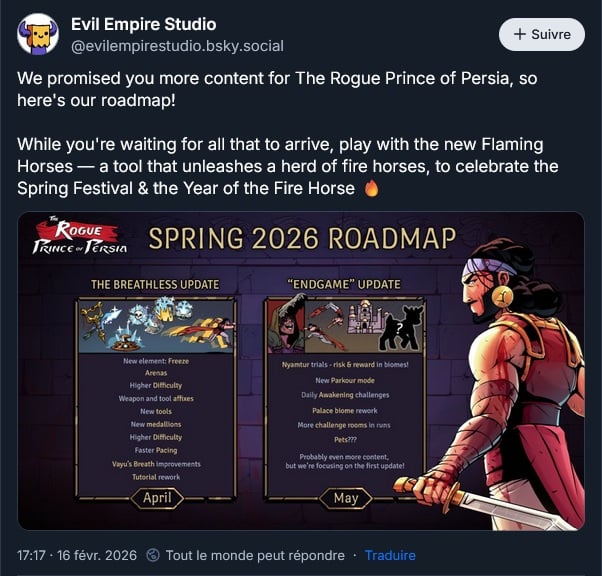Screen dimensions: 602x576
Task: Click the @evilempirestudio.bsky.social handle
Action: [177, 46]
